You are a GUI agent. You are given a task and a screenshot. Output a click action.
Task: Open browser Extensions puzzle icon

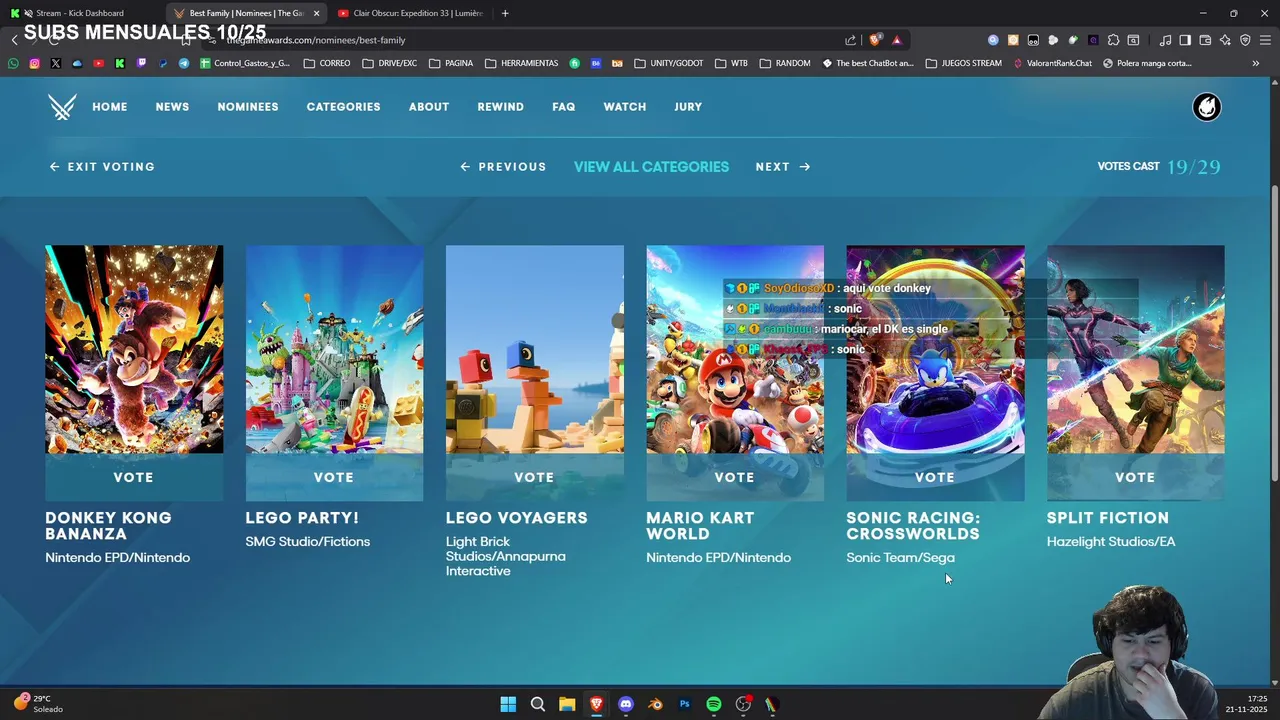(1113, 40)
